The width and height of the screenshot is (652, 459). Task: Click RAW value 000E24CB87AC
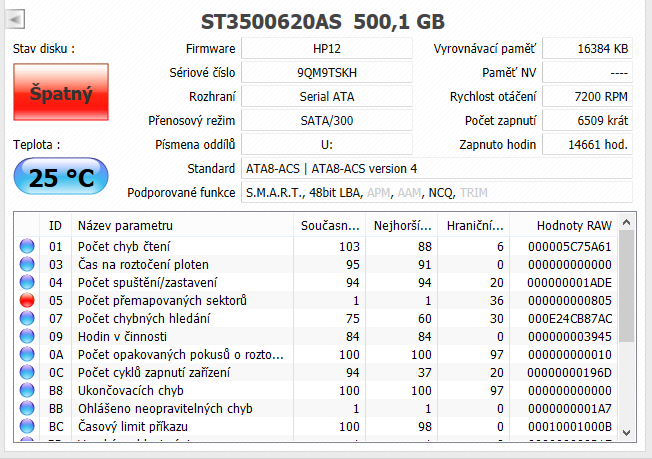click(x=570, y=318)
